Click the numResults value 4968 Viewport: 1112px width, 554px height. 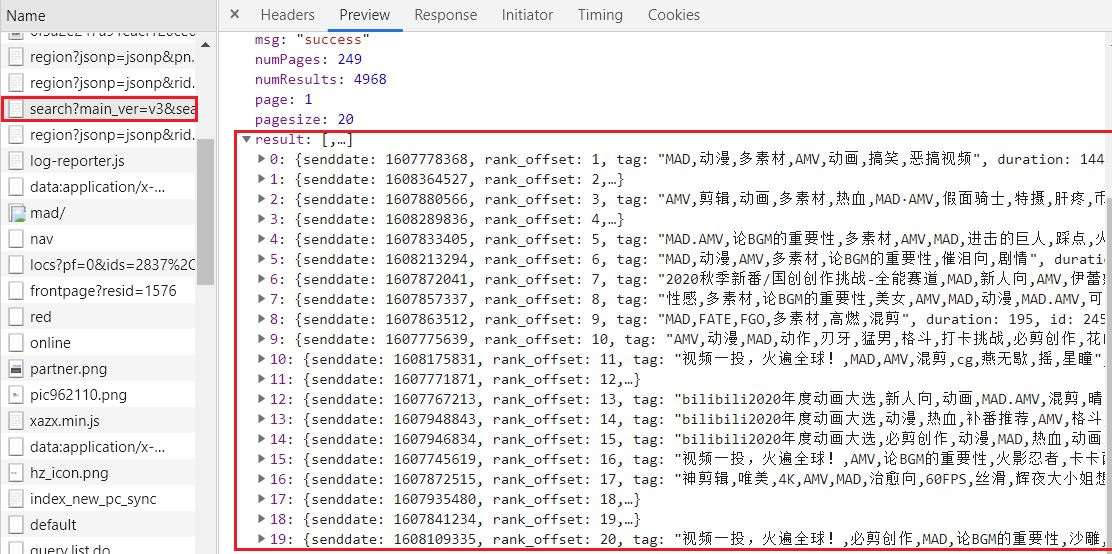click(x=370, y=79)
